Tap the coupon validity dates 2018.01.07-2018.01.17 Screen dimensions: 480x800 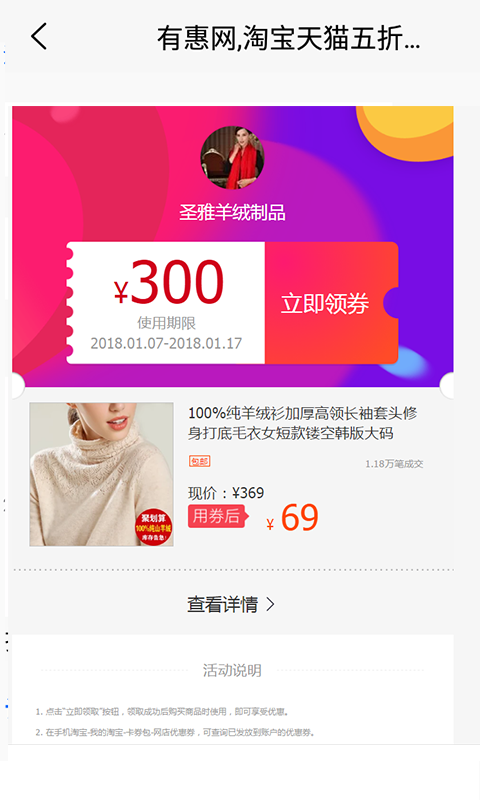pos(166,343)
